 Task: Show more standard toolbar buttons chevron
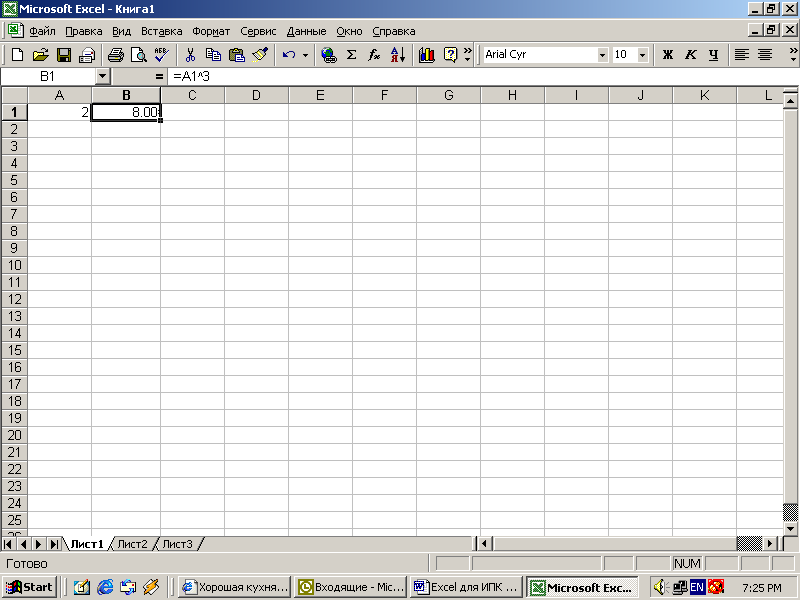[467, 55]
